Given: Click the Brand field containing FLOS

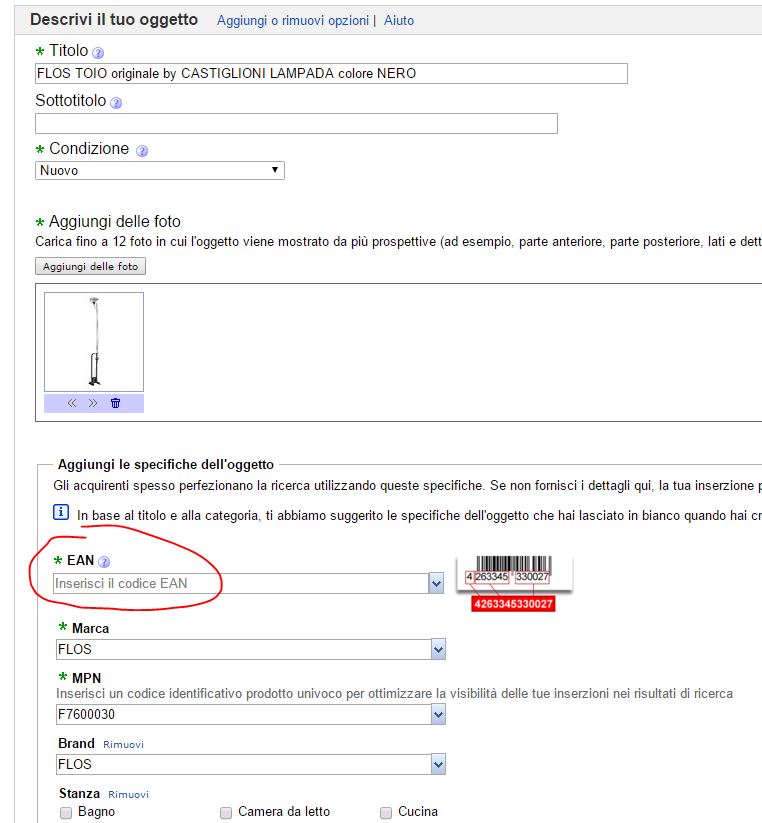Looking at the screenshot, I should tap(244, 764).
